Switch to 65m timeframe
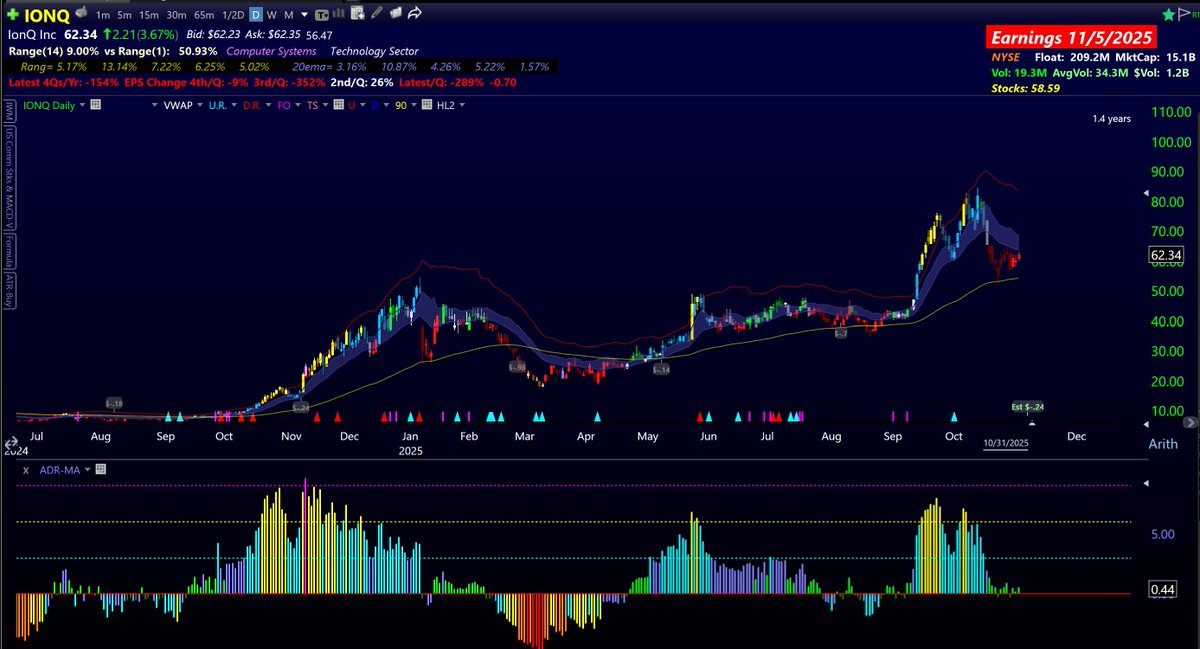Viewport: 1200px width, 649px height. click(x=204, y=15)
